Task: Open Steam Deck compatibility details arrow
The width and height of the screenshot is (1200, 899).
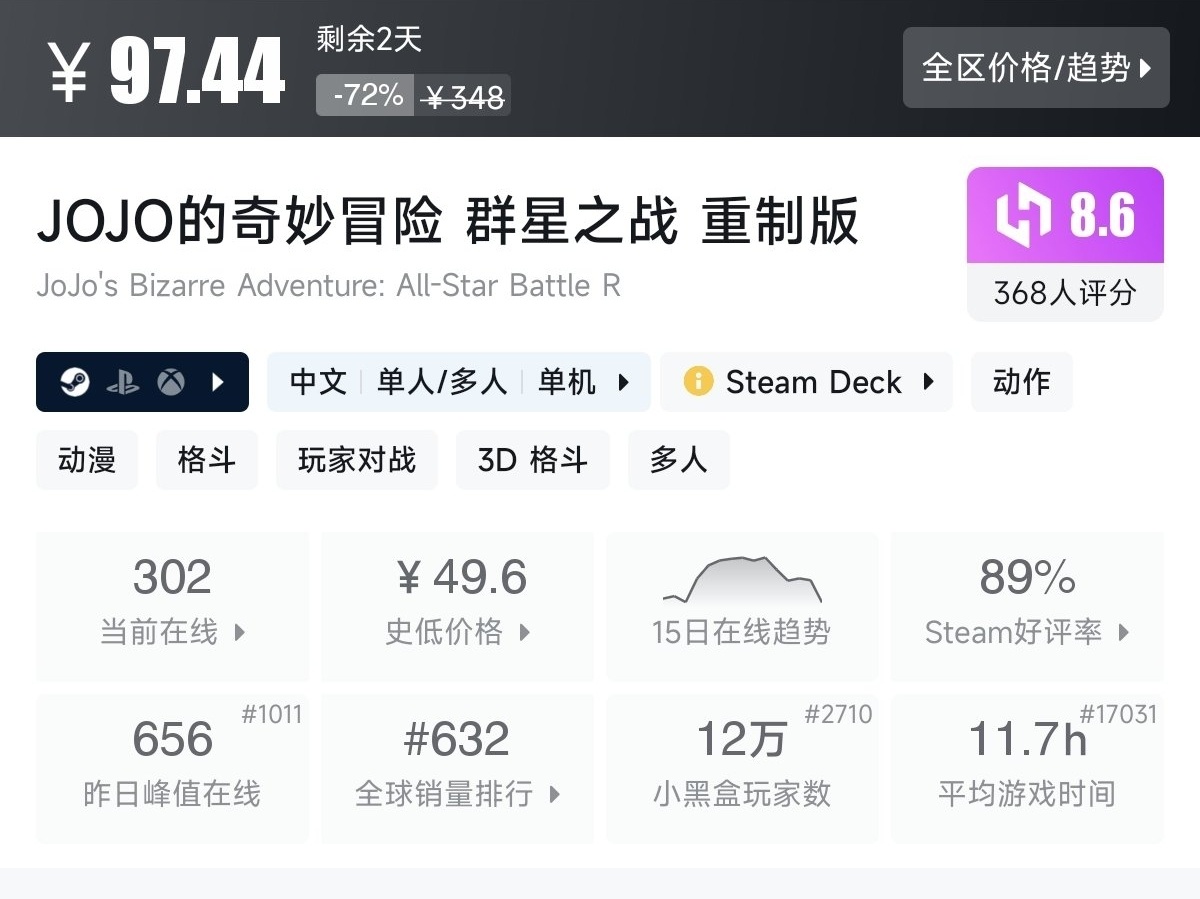Action: click(929, 382)
